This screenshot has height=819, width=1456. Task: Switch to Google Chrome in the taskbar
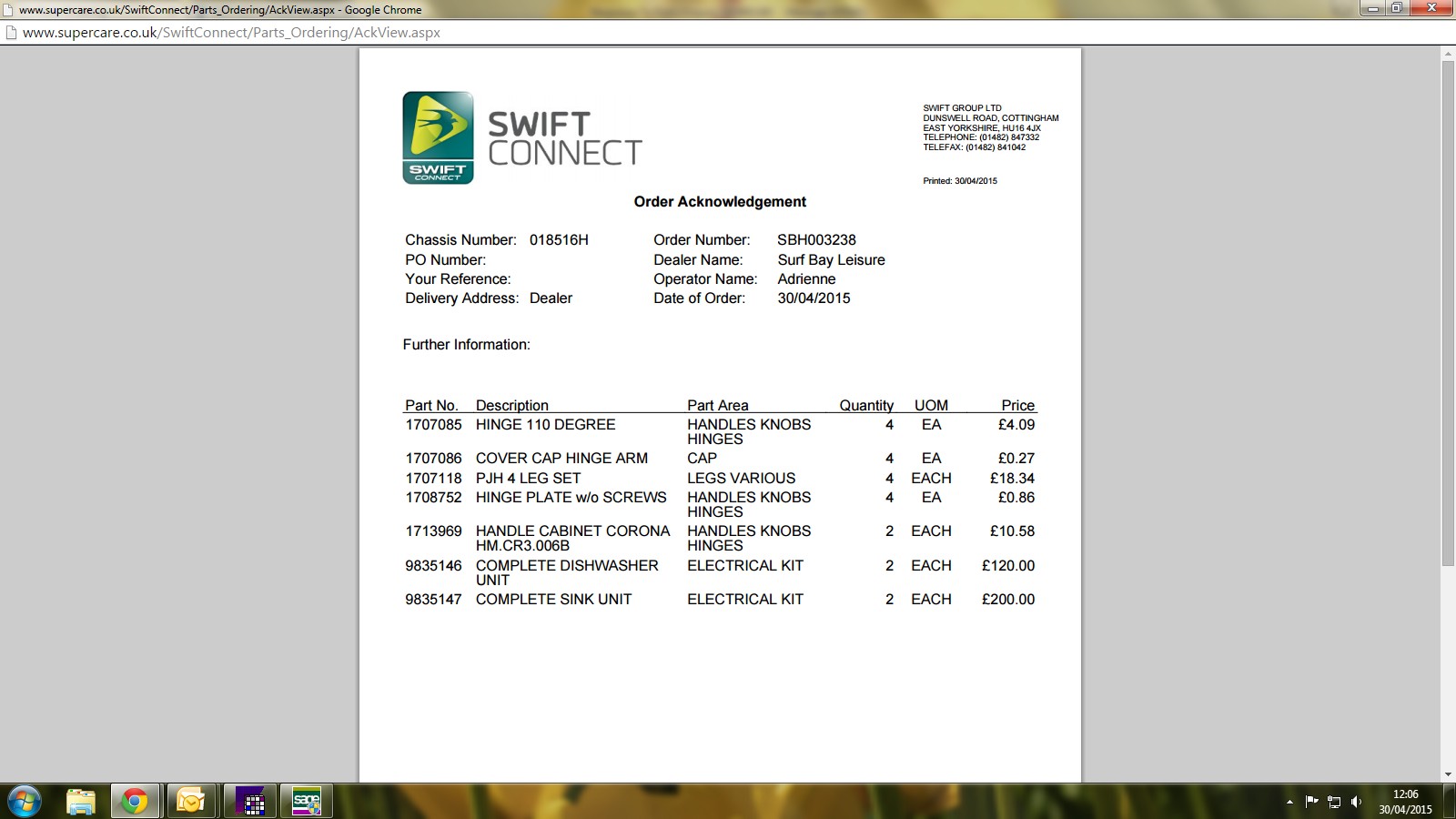pyautogui.click(x=135, y=802)
